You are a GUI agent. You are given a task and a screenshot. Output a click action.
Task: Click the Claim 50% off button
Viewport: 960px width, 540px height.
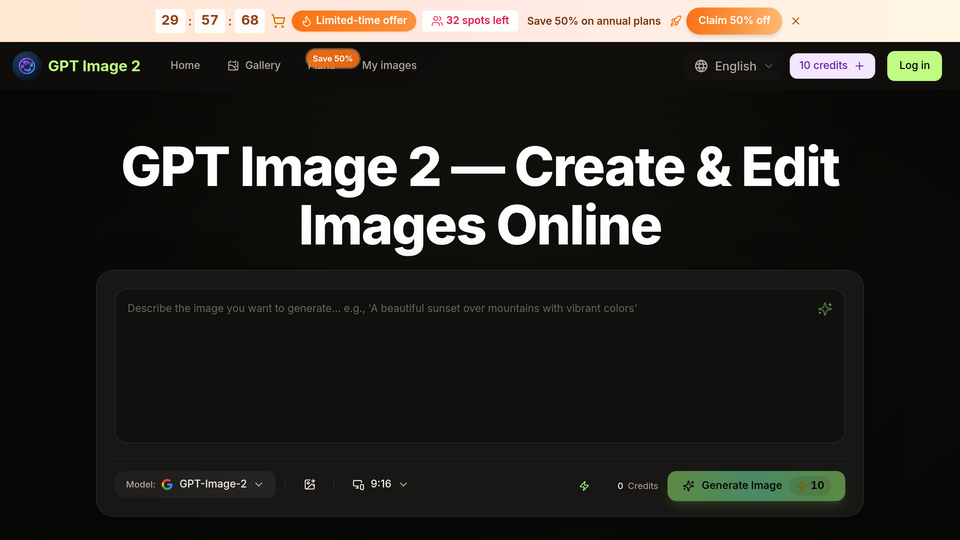tap(734, 21)
